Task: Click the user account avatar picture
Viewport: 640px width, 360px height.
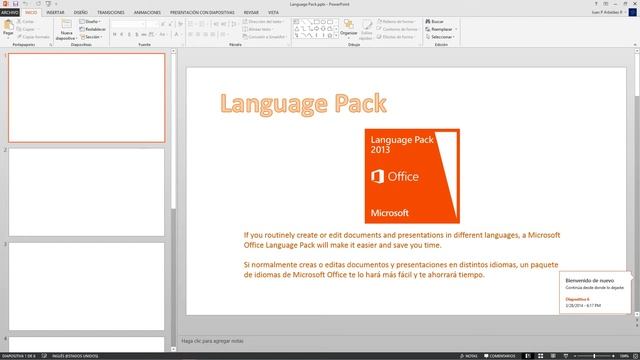Action: point(633,12)
